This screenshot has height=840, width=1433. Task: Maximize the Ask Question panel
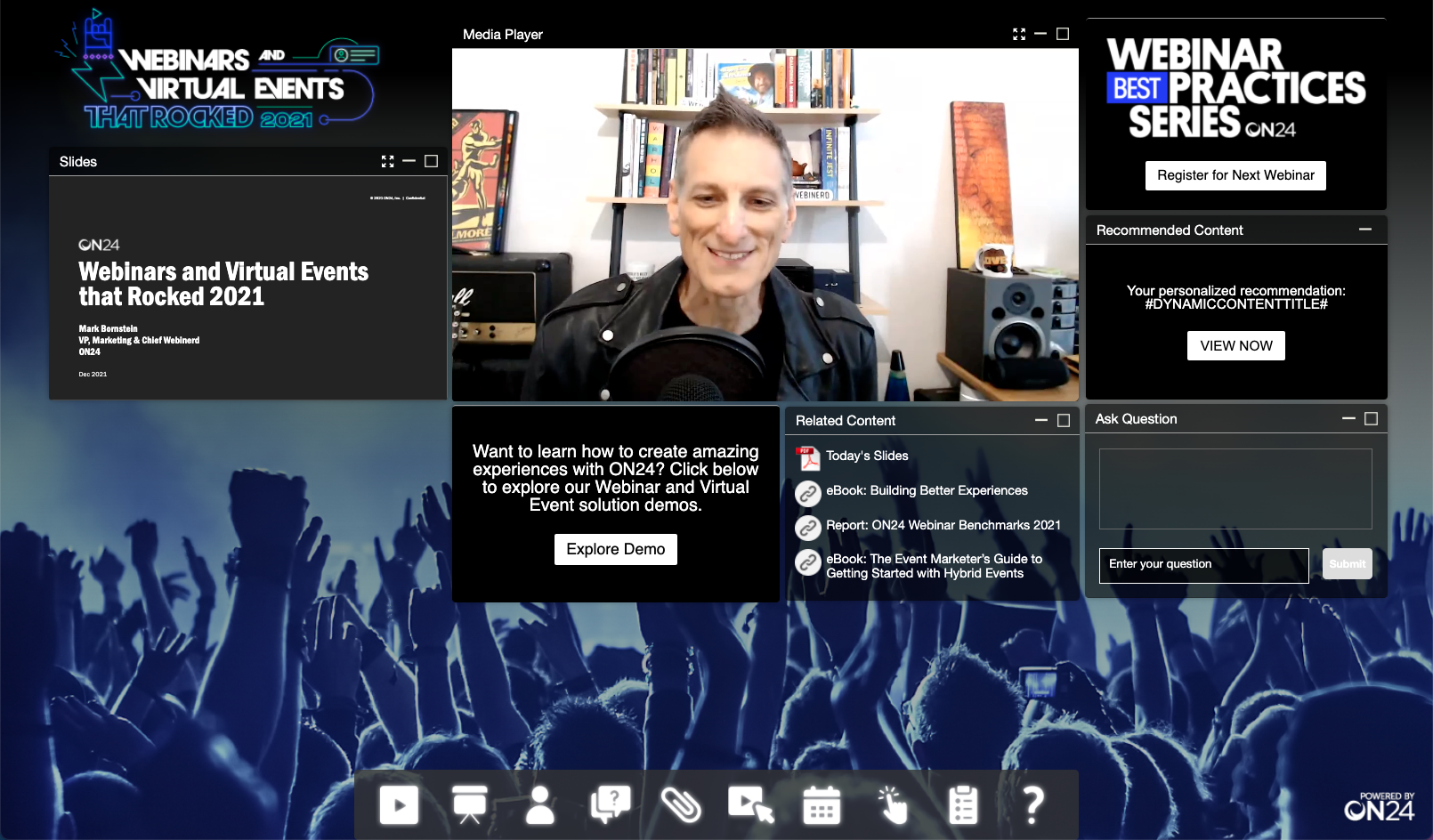(1371, 418)
